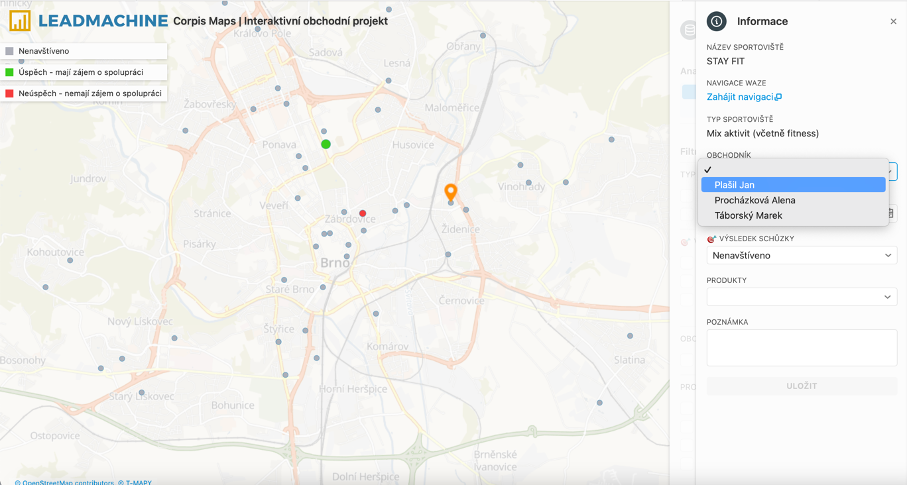This screenshot has width=908, height=486.
Task: Click external link icon next to Zahájit navigaci
Action: (778, 97)
